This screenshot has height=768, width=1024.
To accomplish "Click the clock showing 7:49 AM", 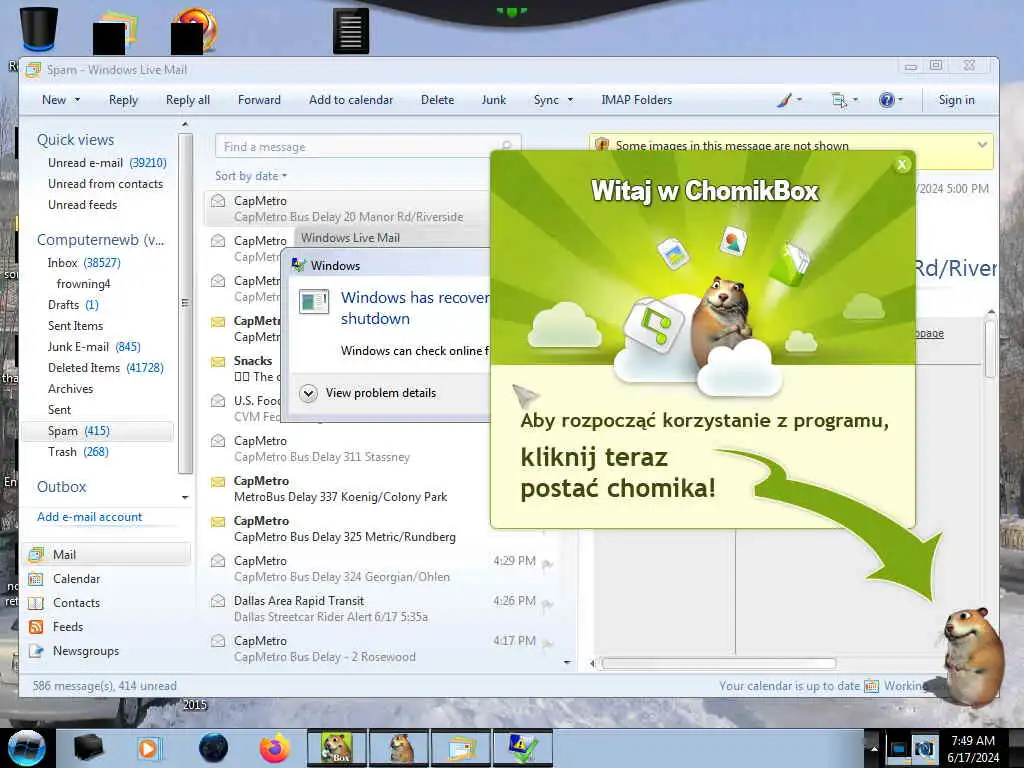I will [x=972, y=741].
